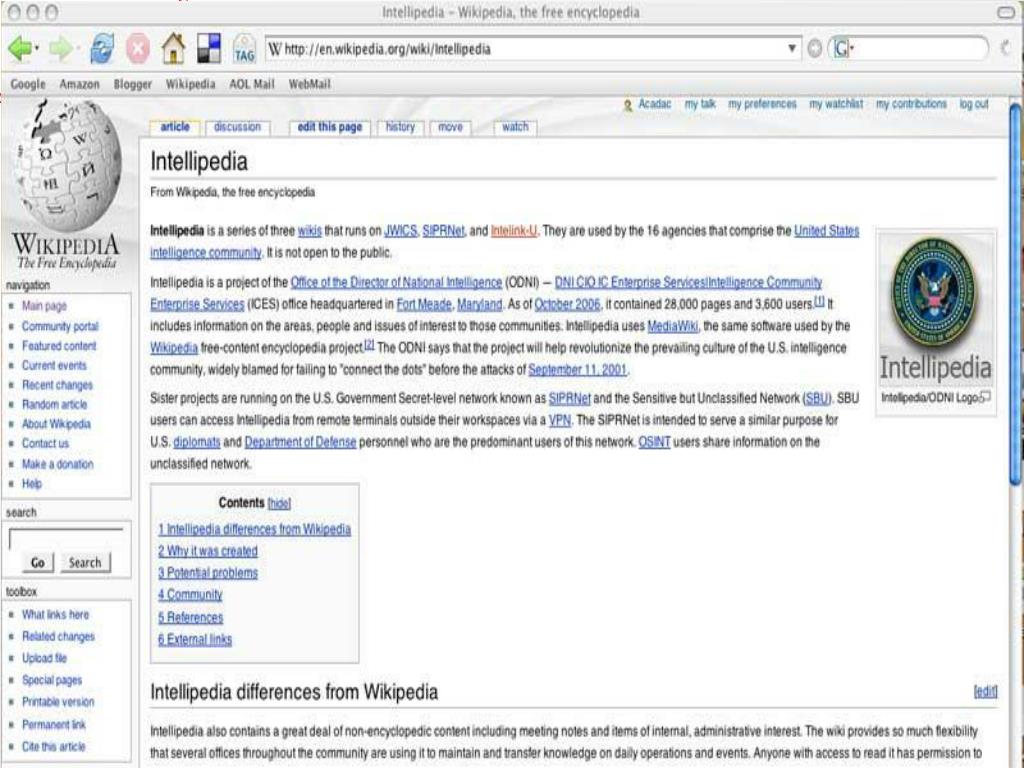Click the blue squares bookmark icon
The width and height of the screenshot is (1024, 768).
209,48
